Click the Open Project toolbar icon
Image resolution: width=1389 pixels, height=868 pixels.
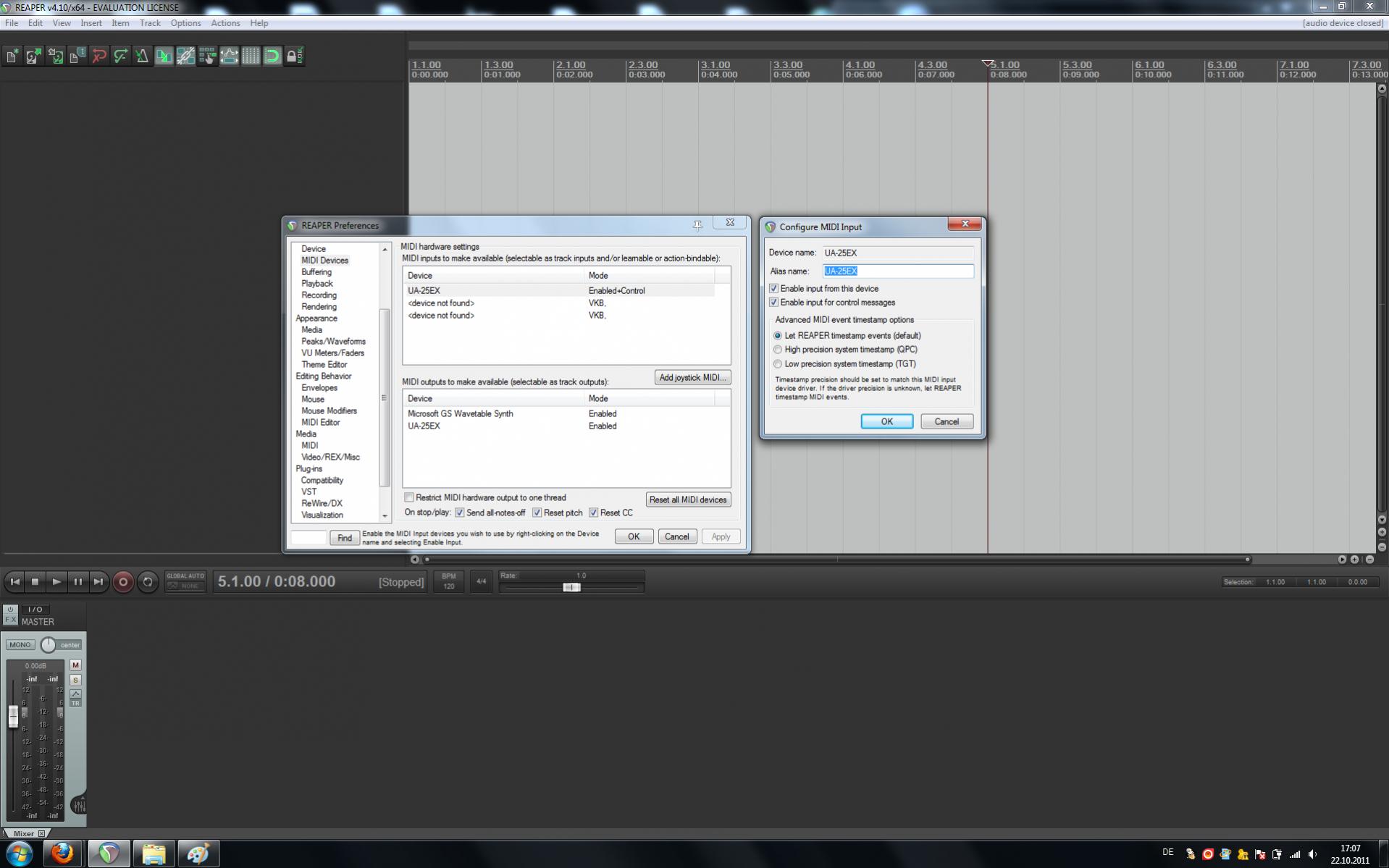(x=34, y=56)
